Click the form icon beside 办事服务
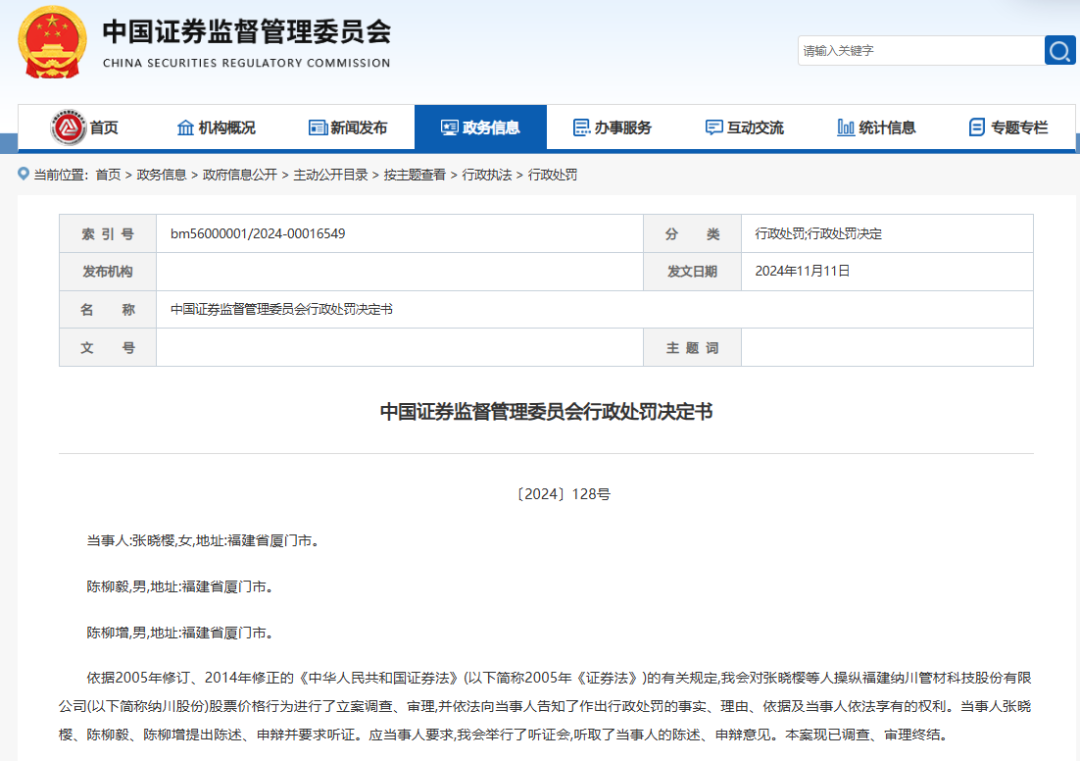 [581, 128]
